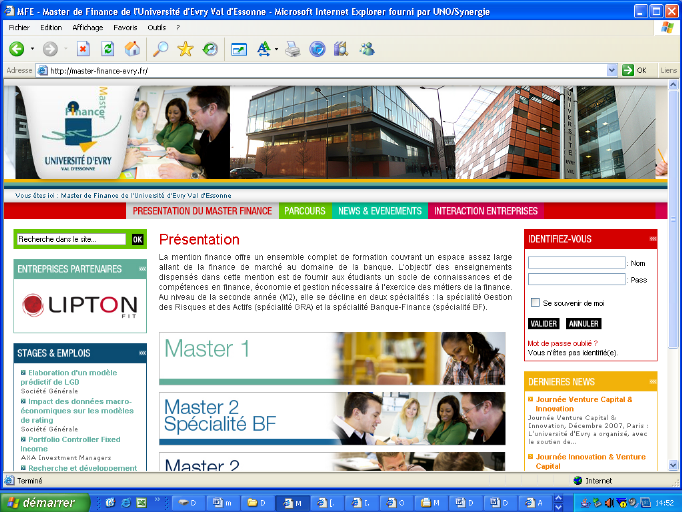Open text size dropdown arrow
This screenshot has width=682, height=512.
(x=276, y=49)
